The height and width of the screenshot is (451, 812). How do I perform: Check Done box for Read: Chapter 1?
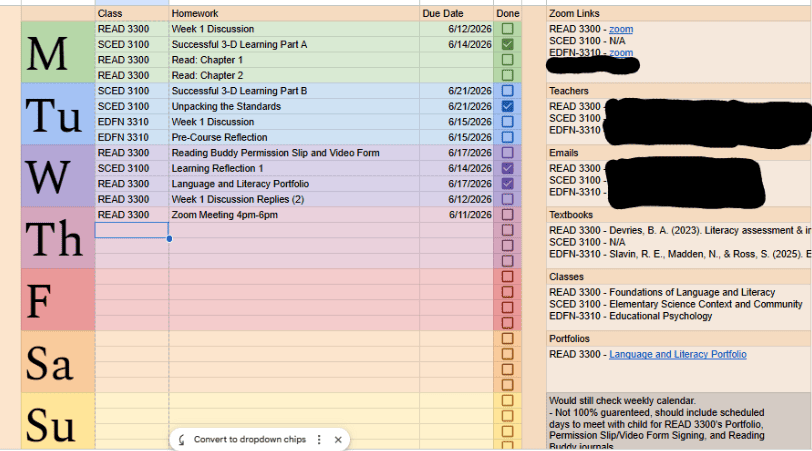508,60
